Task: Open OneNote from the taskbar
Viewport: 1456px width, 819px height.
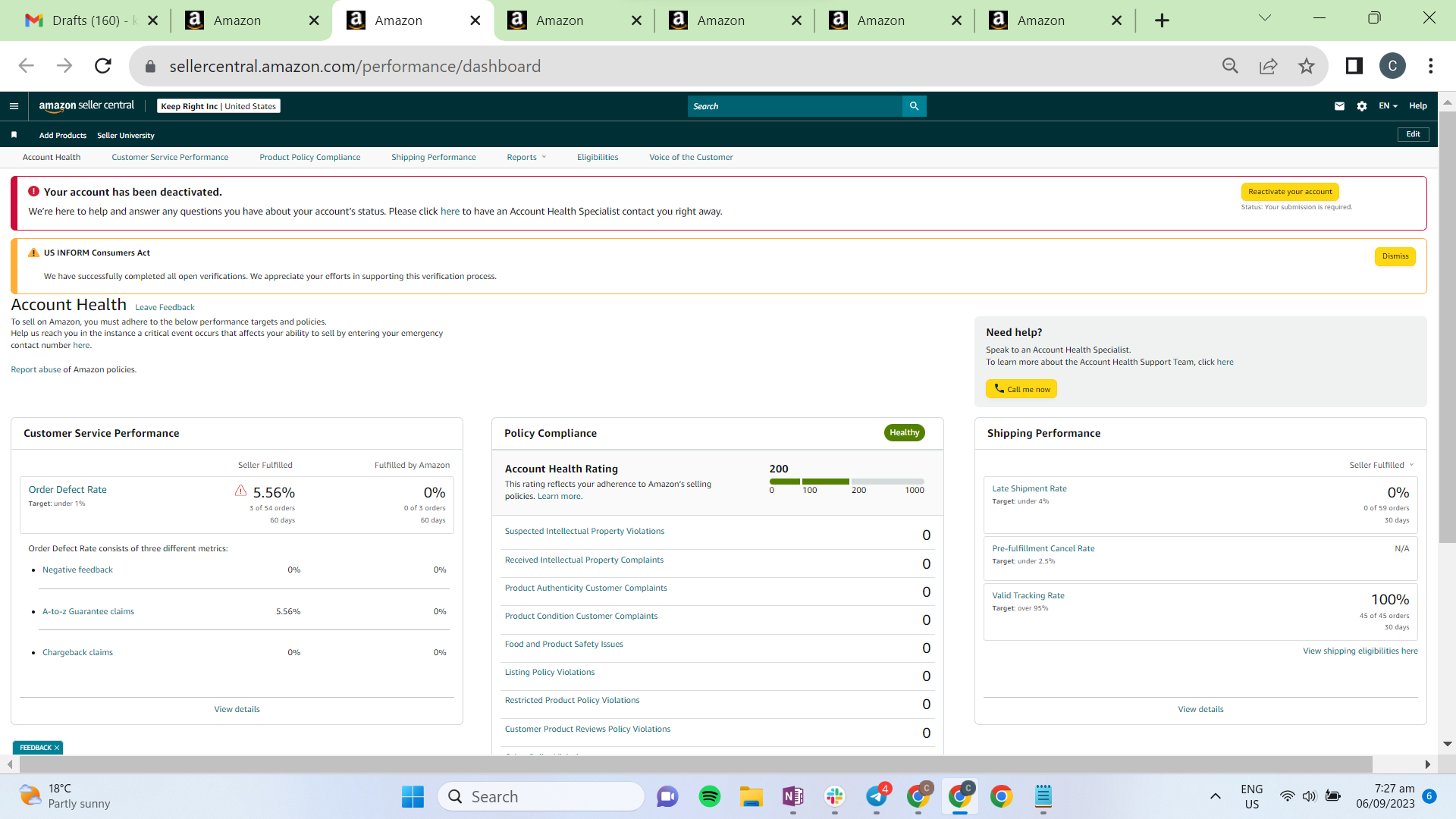Action: [793, 796]
